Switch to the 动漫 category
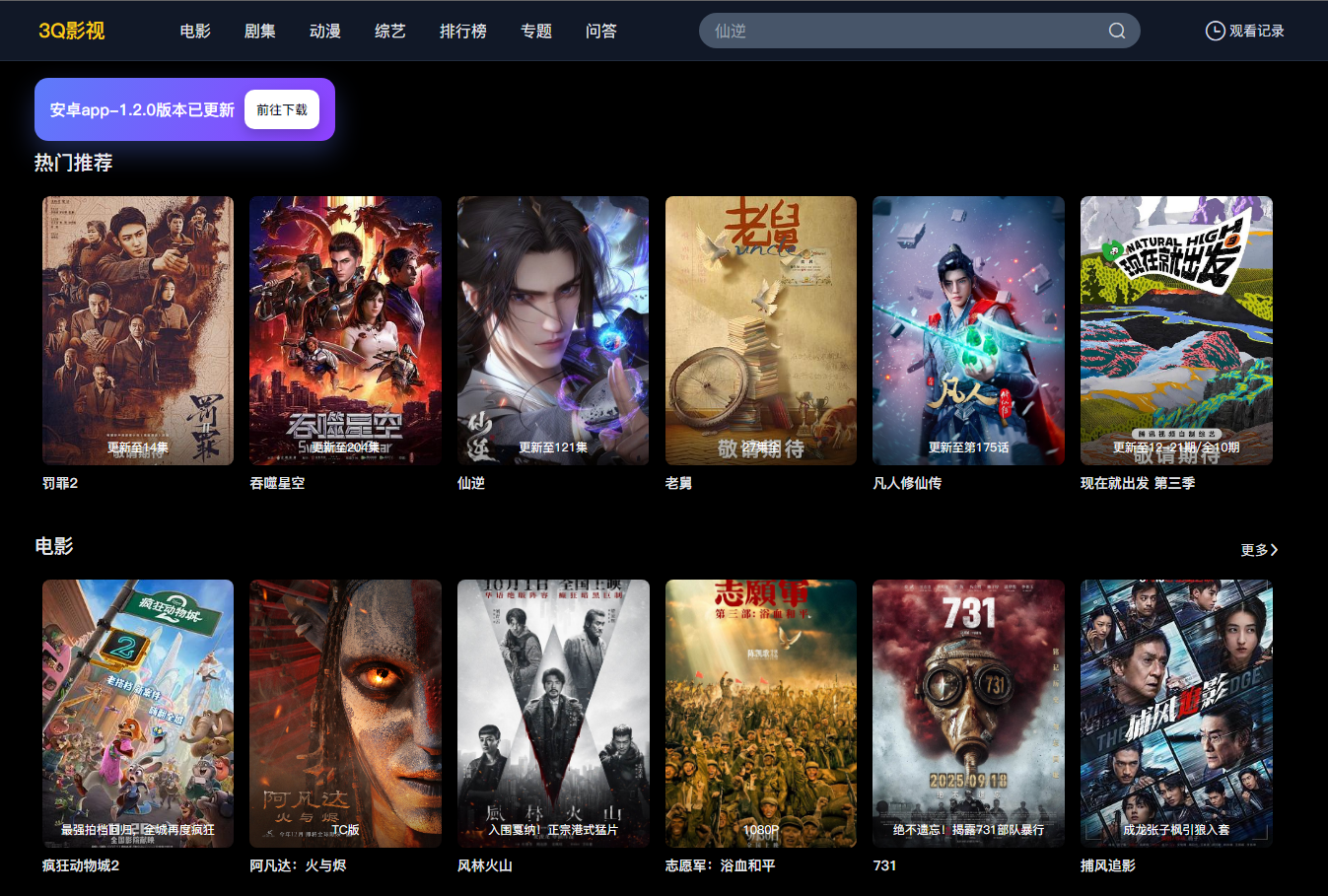1328x896 pixels. pyautogui.click(x=325, y=31)
